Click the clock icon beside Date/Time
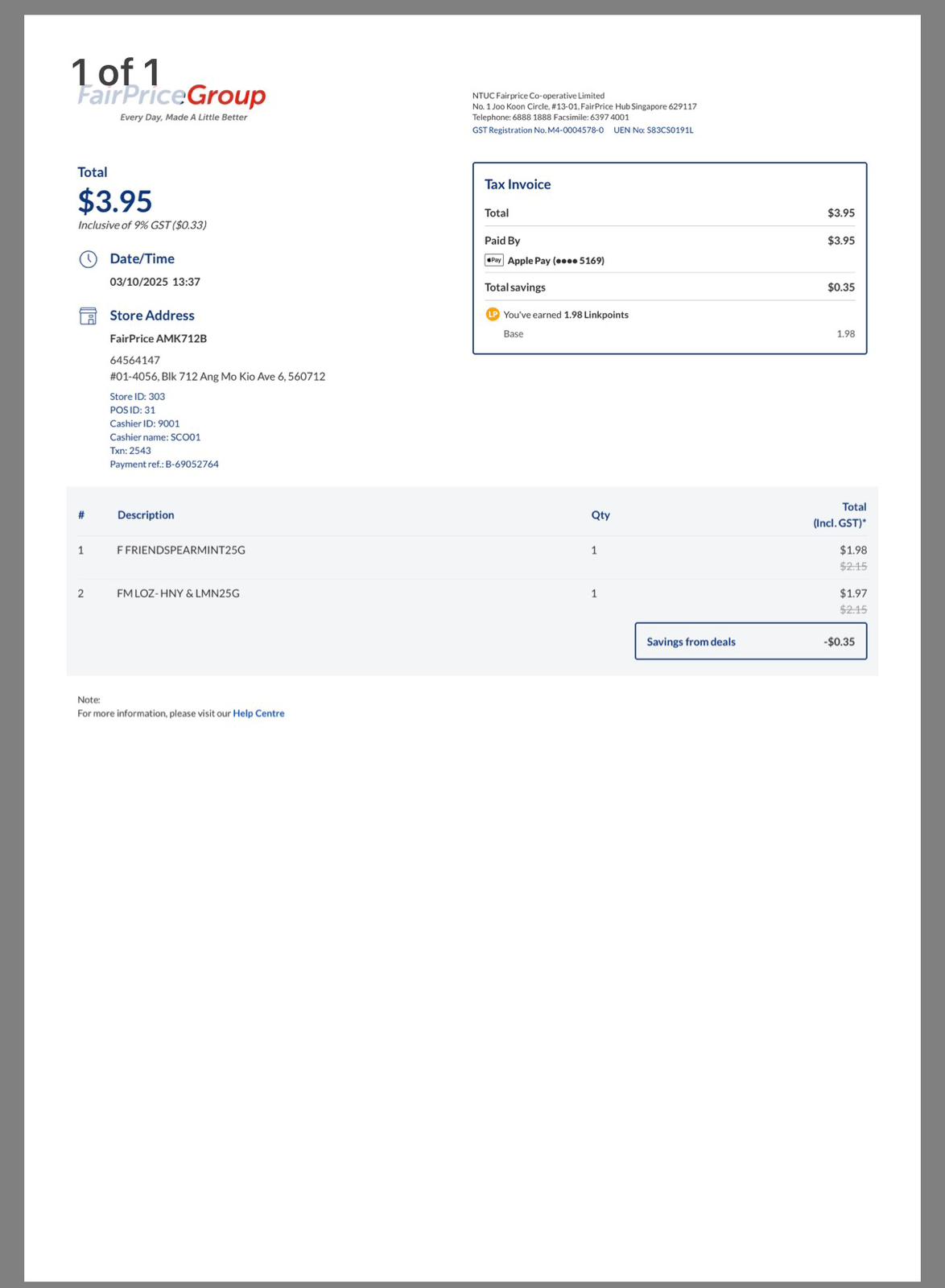The image size is (945, 1288). [x=88, y=259]
